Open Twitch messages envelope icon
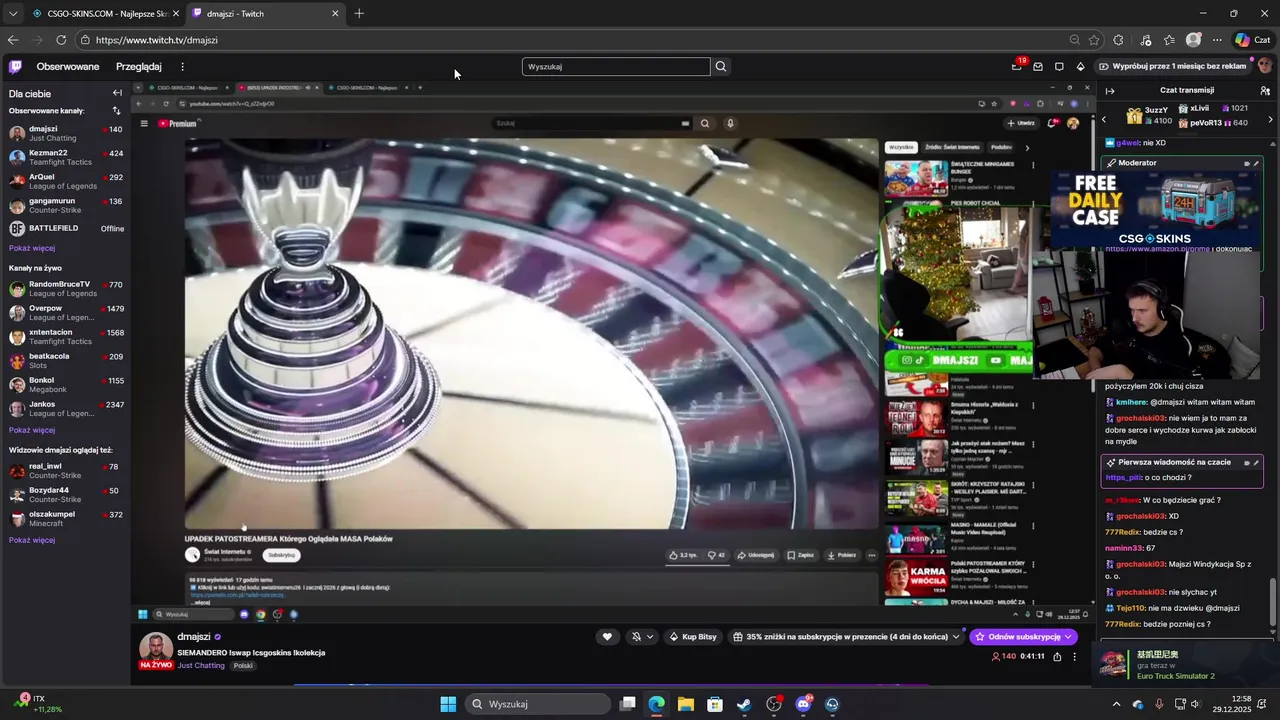Screen dimensions: 1280x720 point(1038,67)
